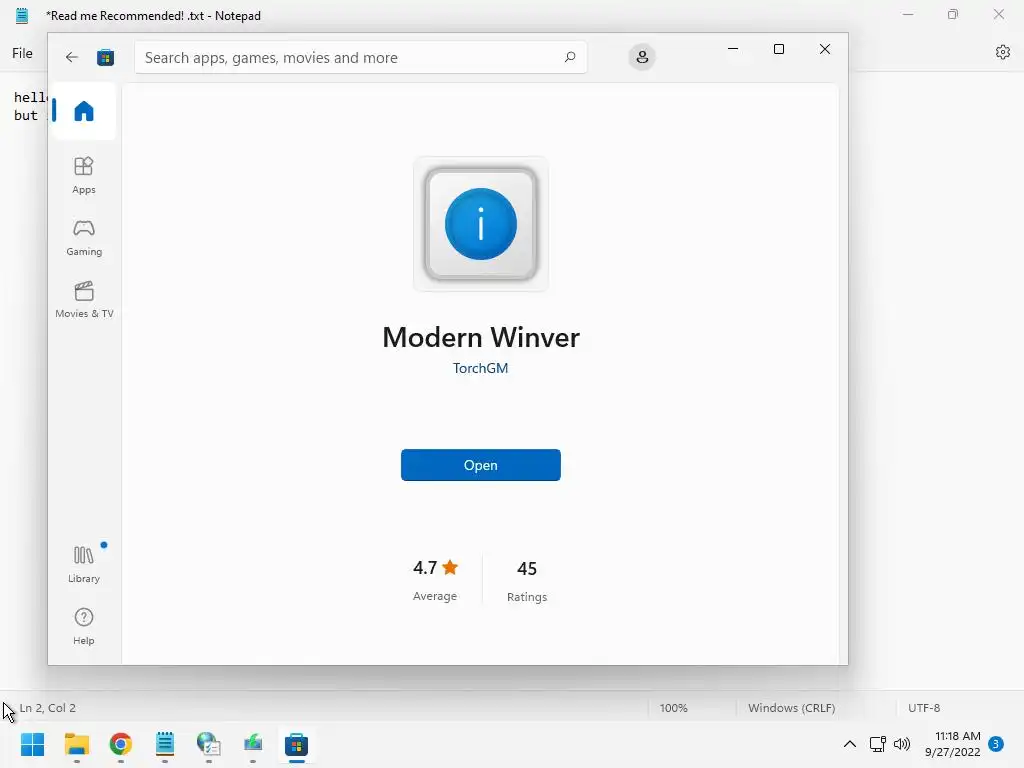Open the Store account profile icon
1024x768 pixels.
pos(642,57)
